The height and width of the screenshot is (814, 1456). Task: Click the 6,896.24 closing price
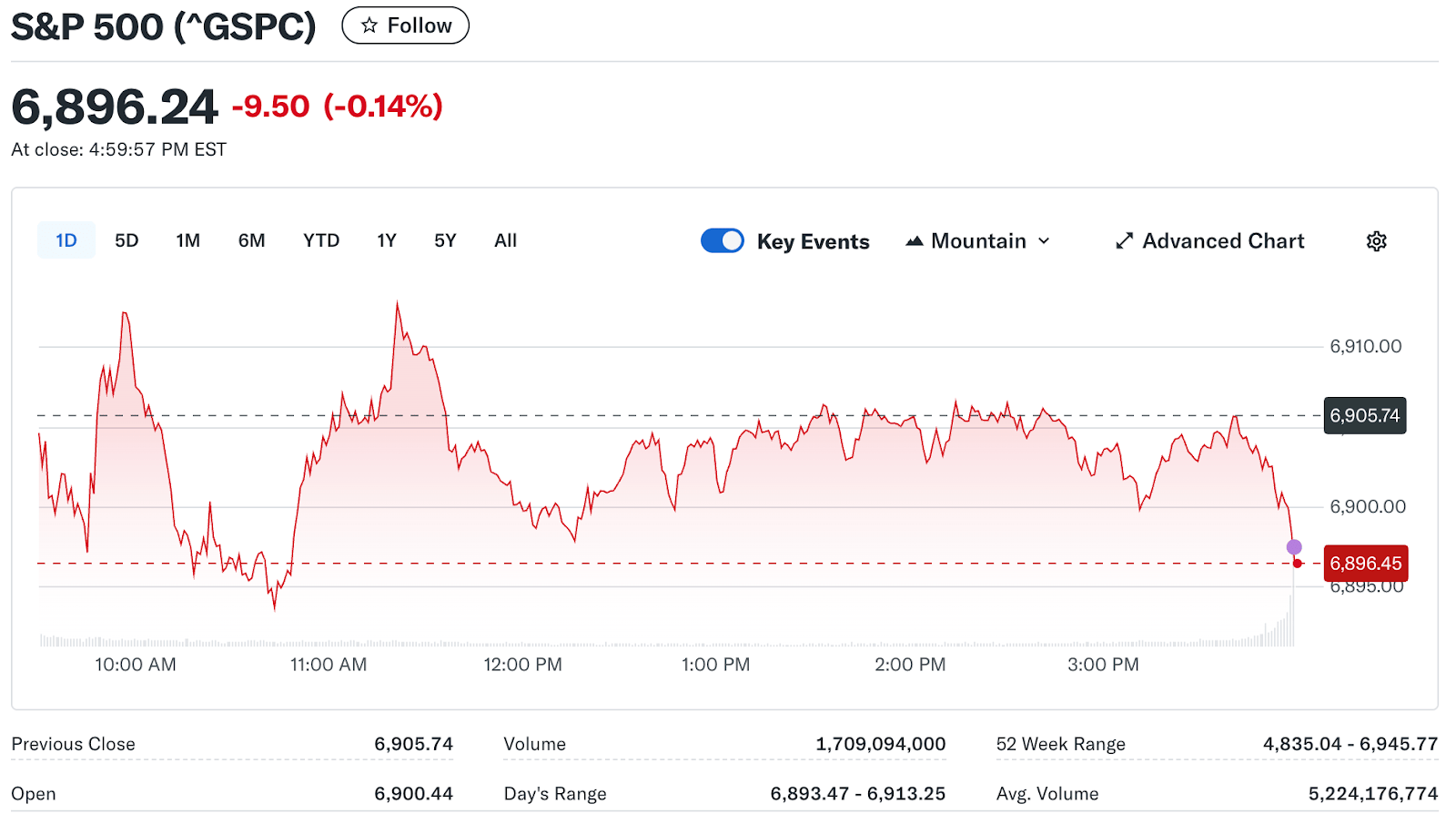[115, 107]
